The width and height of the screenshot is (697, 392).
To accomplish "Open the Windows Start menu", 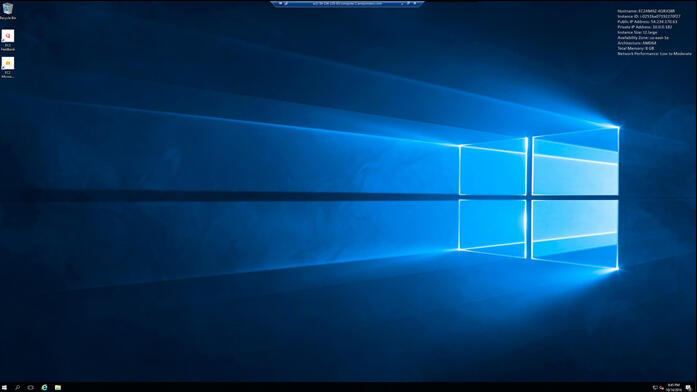I will coord(4,388).
